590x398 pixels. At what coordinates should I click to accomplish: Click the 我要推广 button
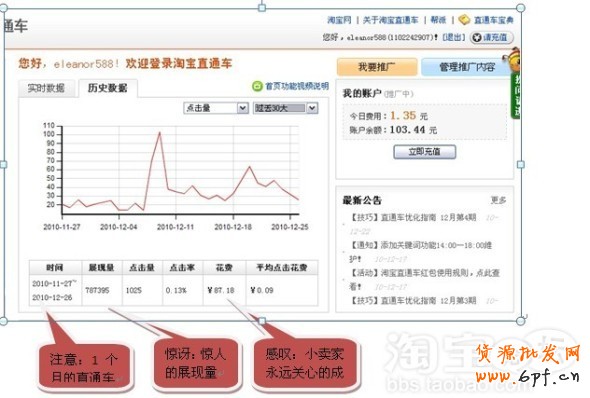(x=377, y=67)
